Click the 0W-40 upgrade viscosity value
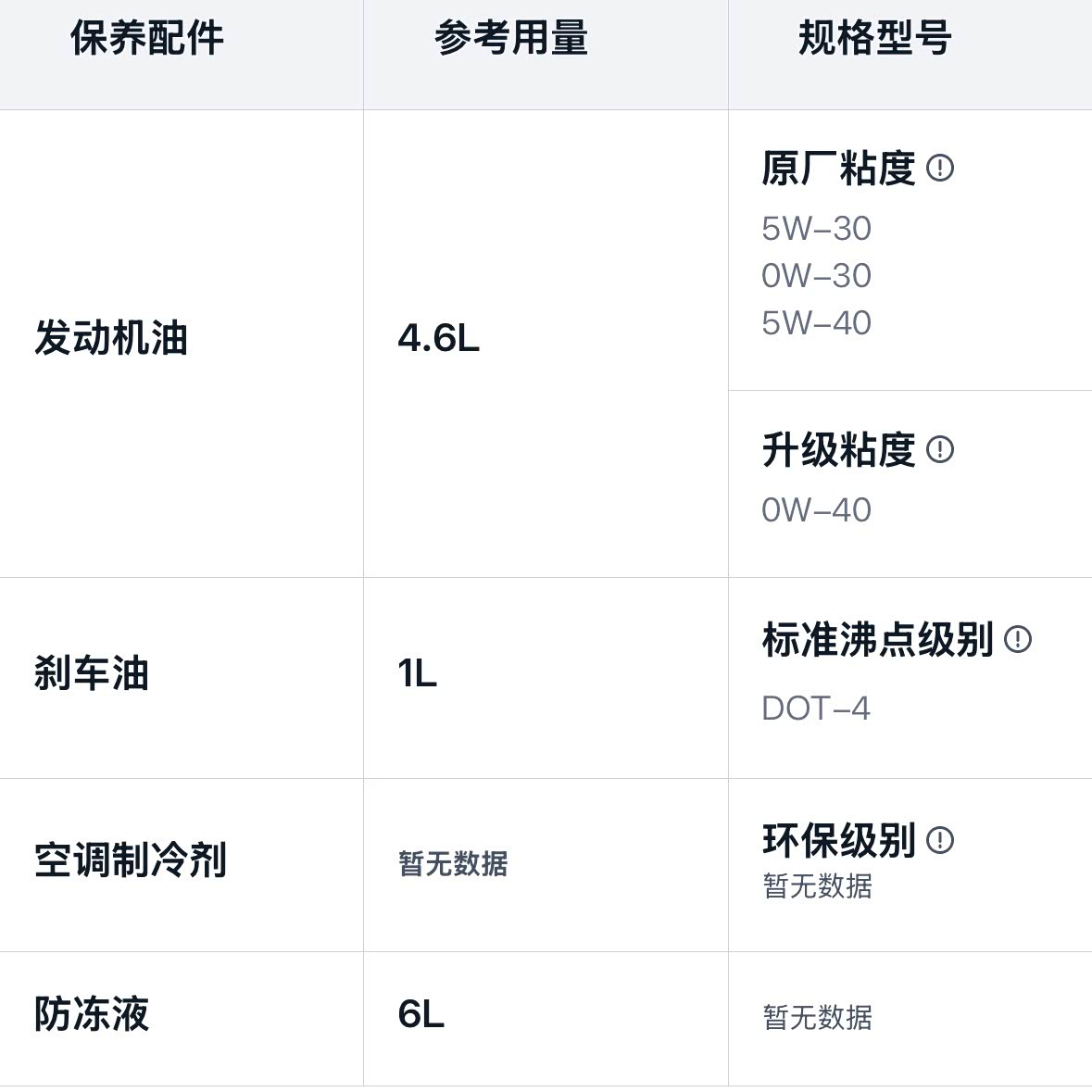Screen dimensions: 1092x1092 (816, 510)
